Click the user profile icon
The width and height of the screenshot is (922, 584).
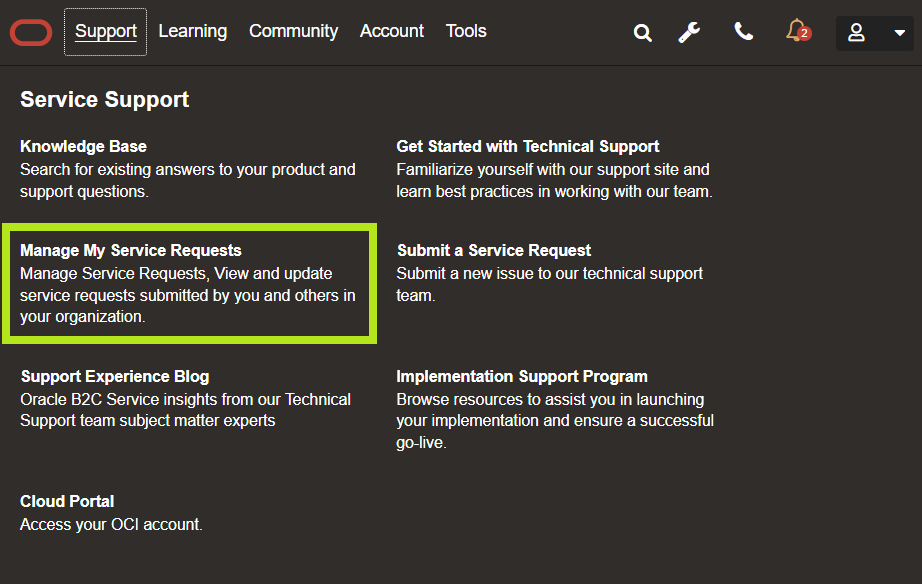(x=856, y=33)
